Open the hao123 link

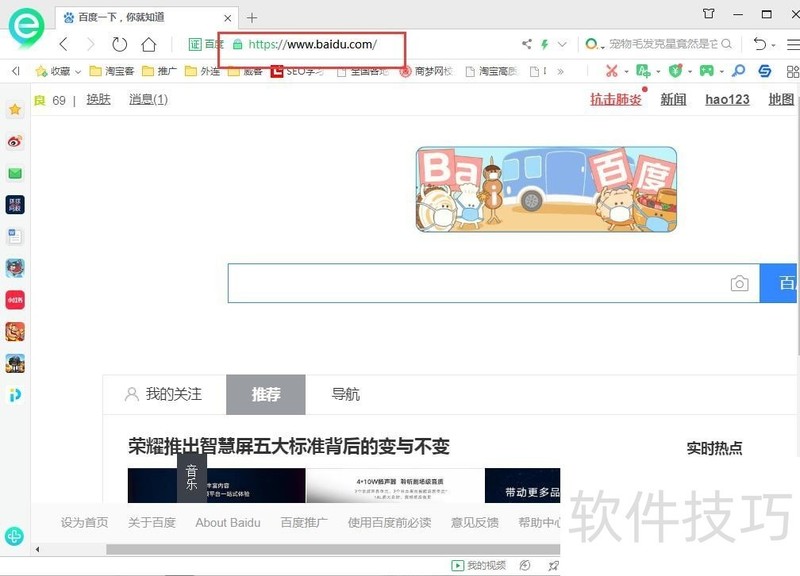pos(728,99)
